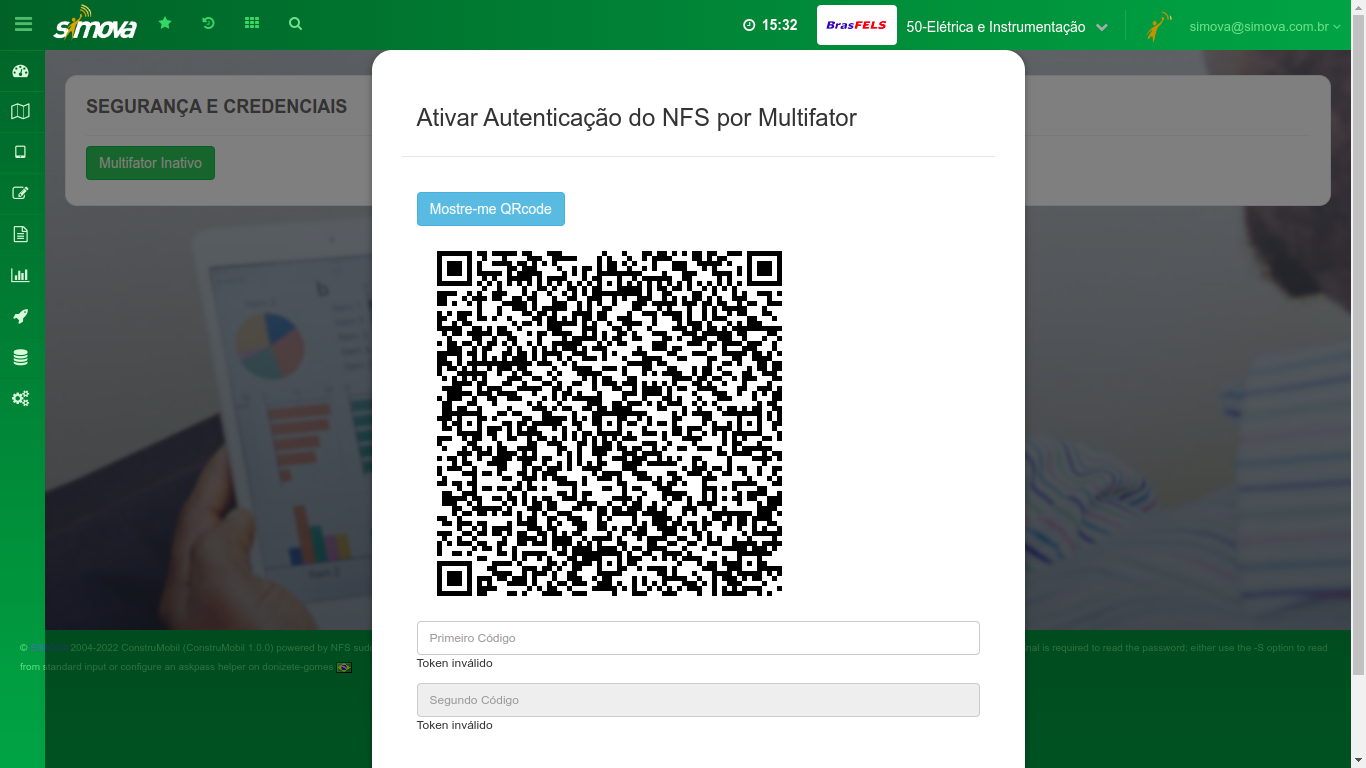Open the dashboard speedometer icon

(21, 70)
